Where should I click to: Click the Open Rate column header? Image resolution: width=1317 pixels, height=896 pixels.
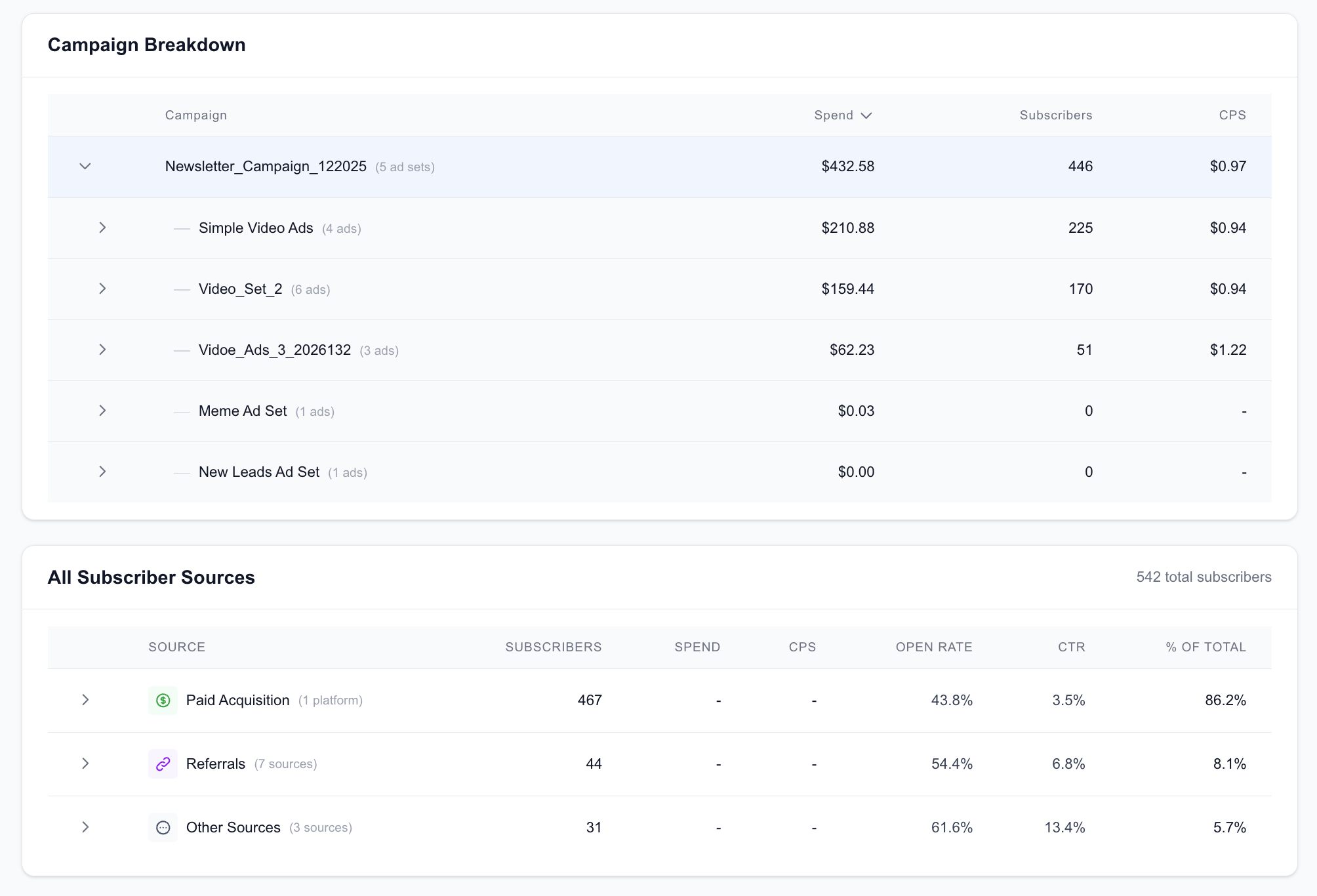933,647
